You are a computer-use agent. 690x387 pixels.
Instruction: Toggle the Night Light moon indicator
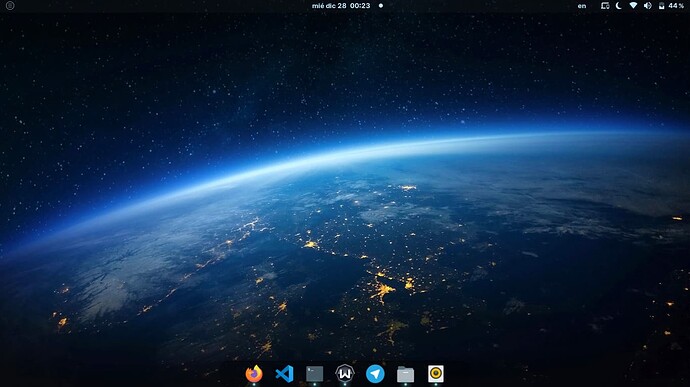[x=619, y=6]
